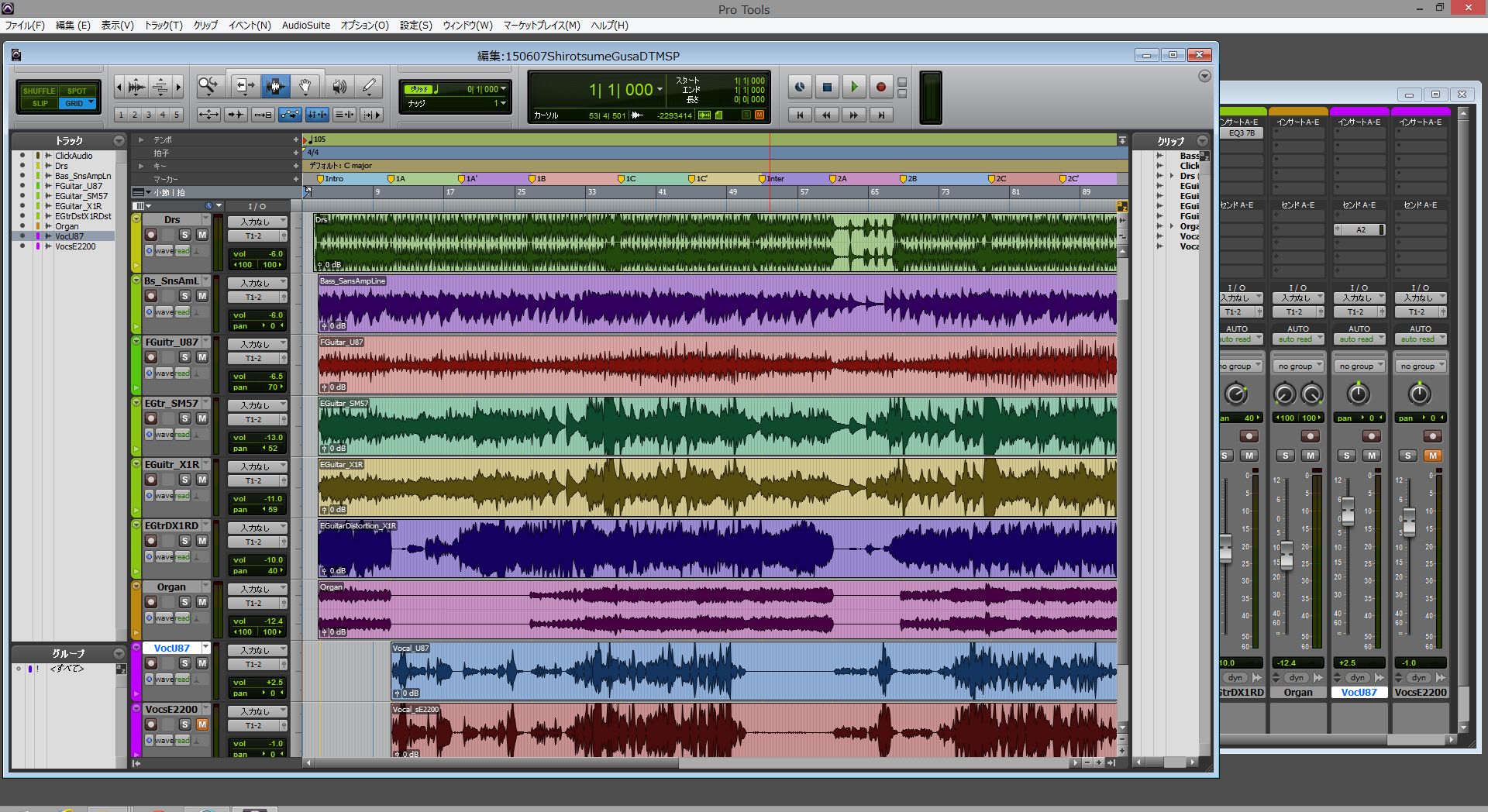
Task: Open grid value dropdown
Action: click(504, 89)
